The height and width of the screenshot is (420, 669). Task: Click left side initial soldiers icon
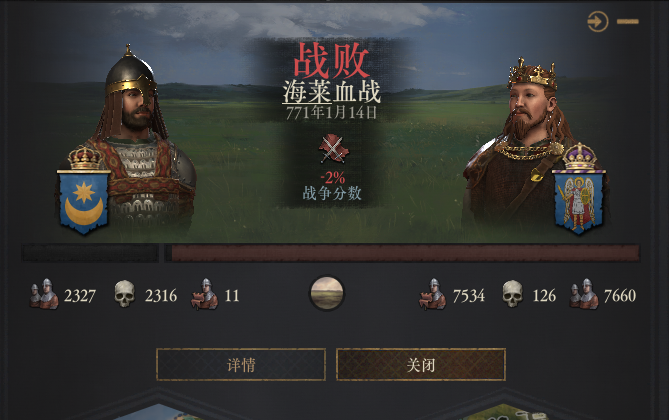coord(44,294)
